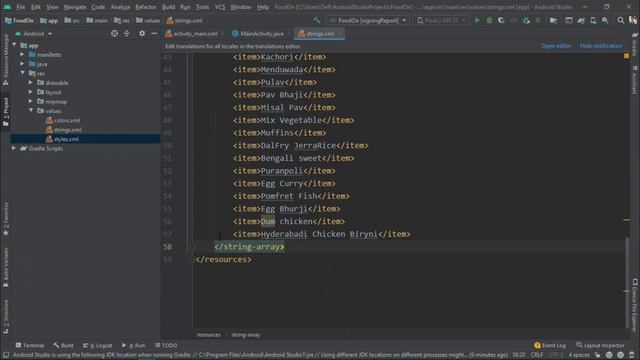Sync project with Gradle files elephant icon
640x360 pixels.
pyautogui.click(x=581, y=20)
